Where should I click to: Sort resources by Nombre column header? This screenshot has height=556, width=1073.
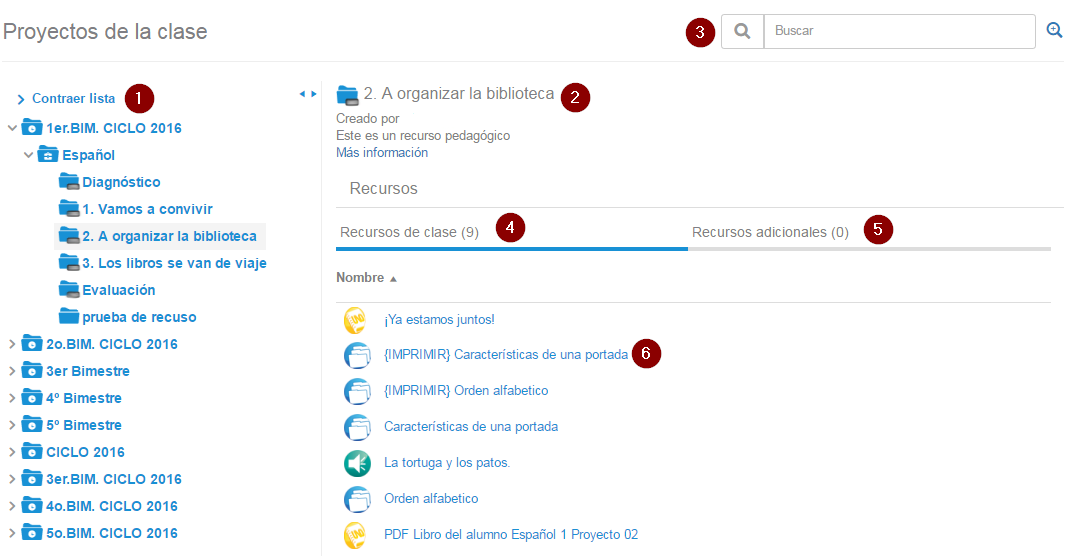(x=360, y=277)
